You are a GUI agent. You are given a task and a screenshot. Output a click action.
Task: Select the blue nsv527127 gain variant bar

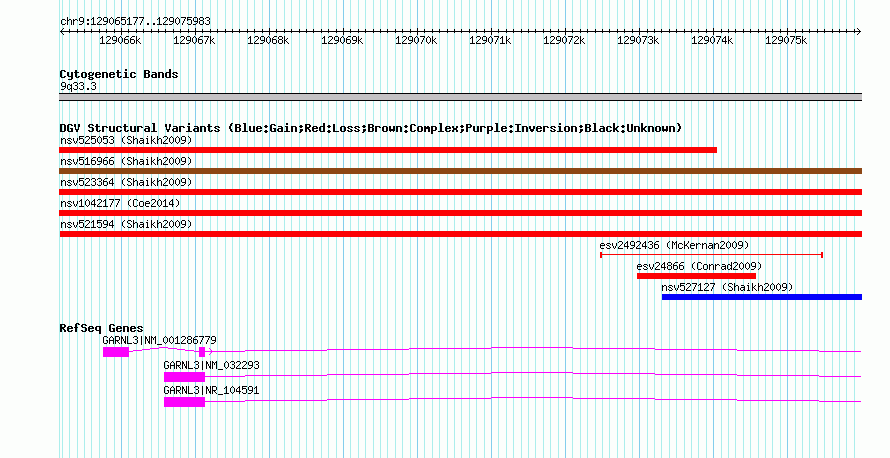point(762,297)
